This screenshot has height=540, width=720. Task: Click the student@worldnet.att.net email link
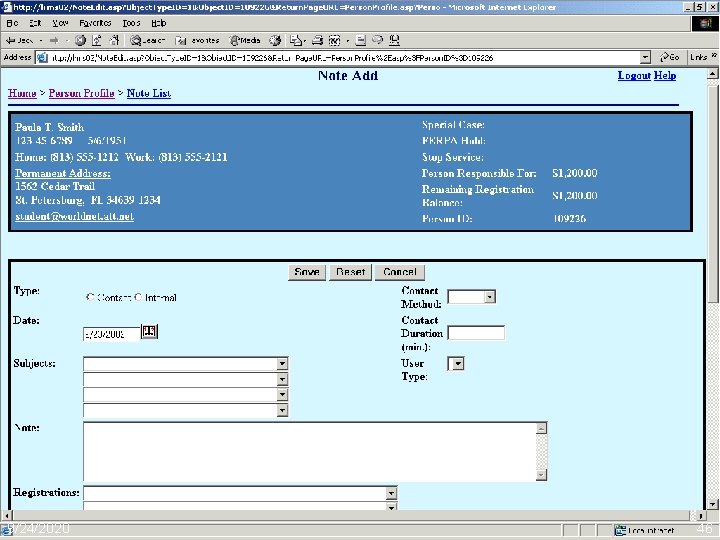(74, 216)
